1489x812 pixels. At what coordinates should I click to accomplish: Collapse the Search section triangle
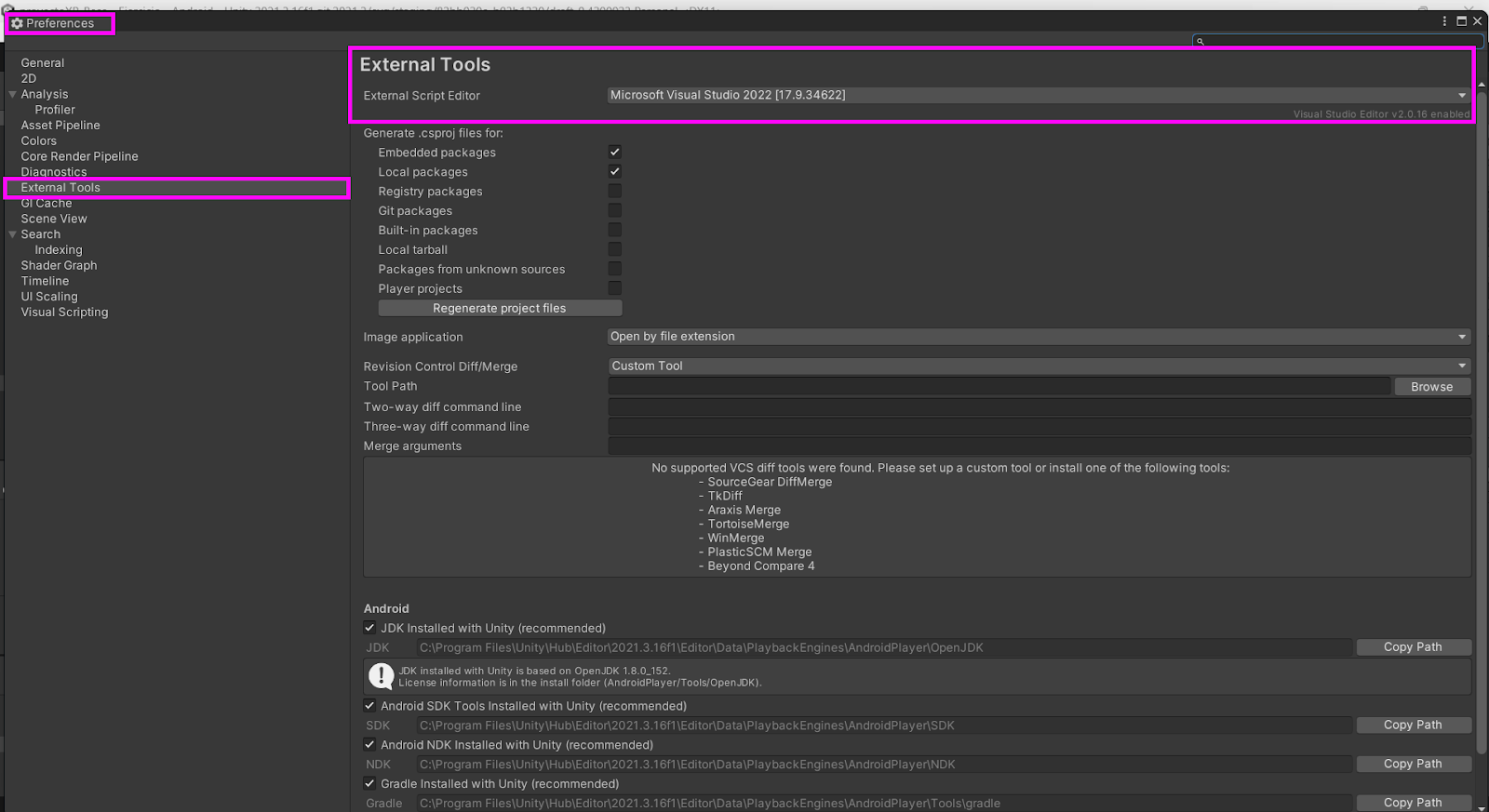[x=12, y=234]
